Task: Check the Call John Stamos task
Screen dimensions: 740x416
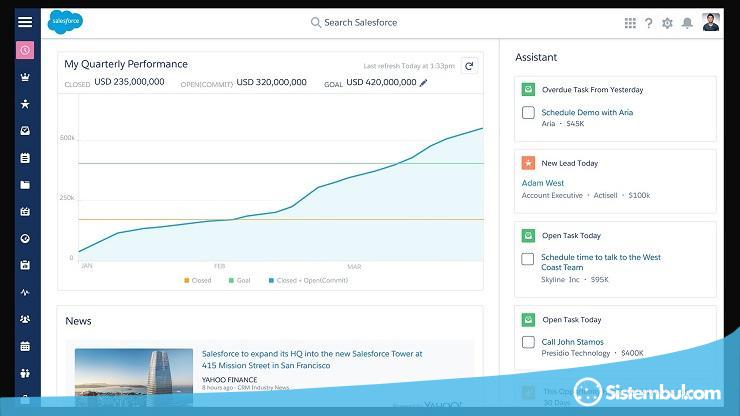Action: (528, 342)
